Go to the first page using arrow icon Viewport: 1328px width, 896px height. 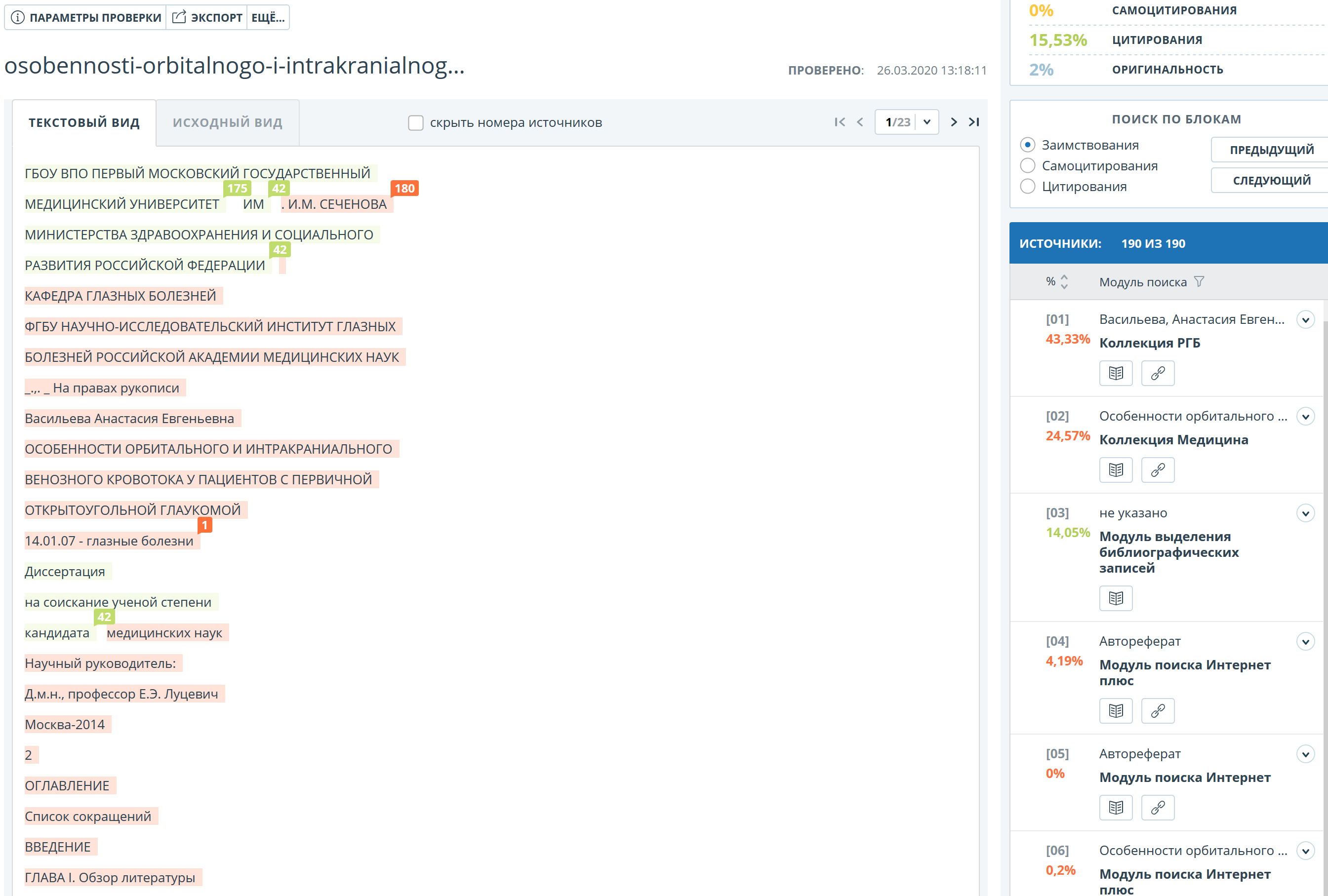click(x=839, y=122)
